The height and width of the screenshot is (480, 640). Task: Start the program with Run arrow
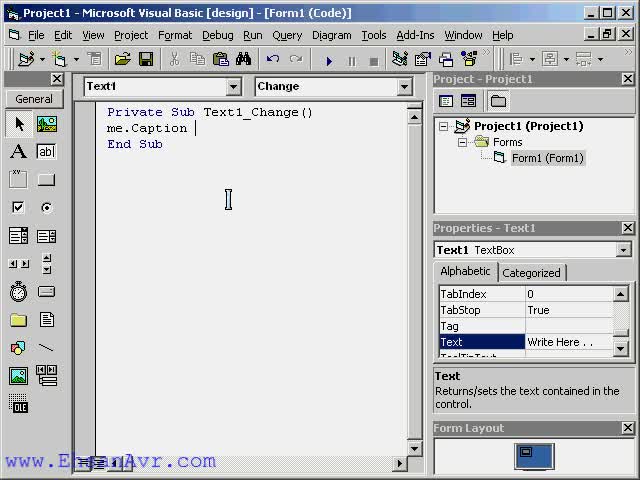329,61
